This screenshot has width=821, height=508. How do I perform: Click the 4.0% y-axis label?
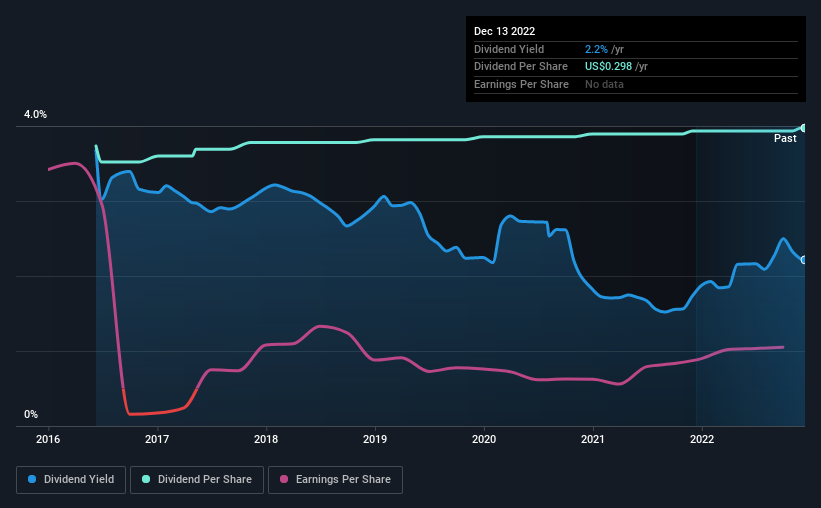click(35, 115)
